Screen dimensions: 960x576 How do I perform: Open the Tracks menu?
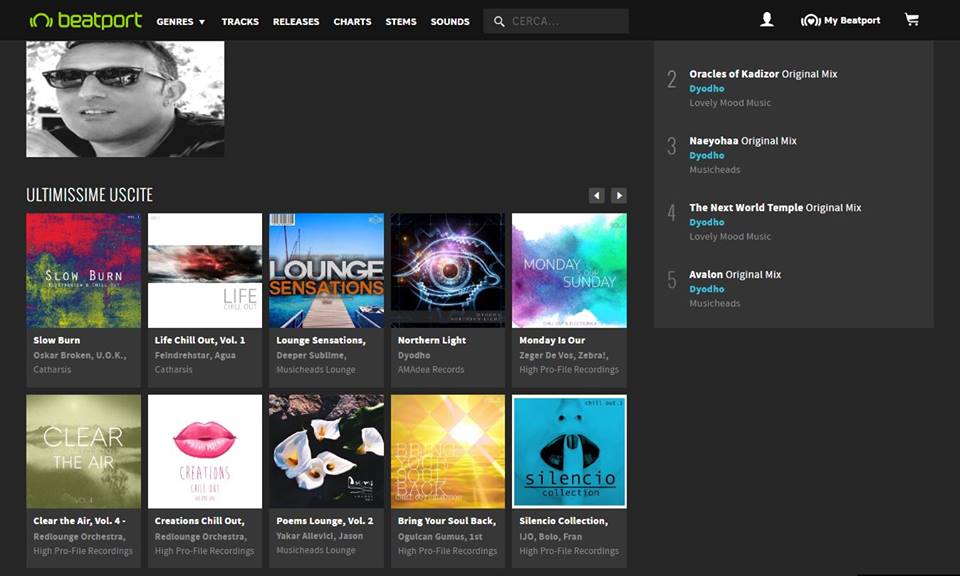240,21
